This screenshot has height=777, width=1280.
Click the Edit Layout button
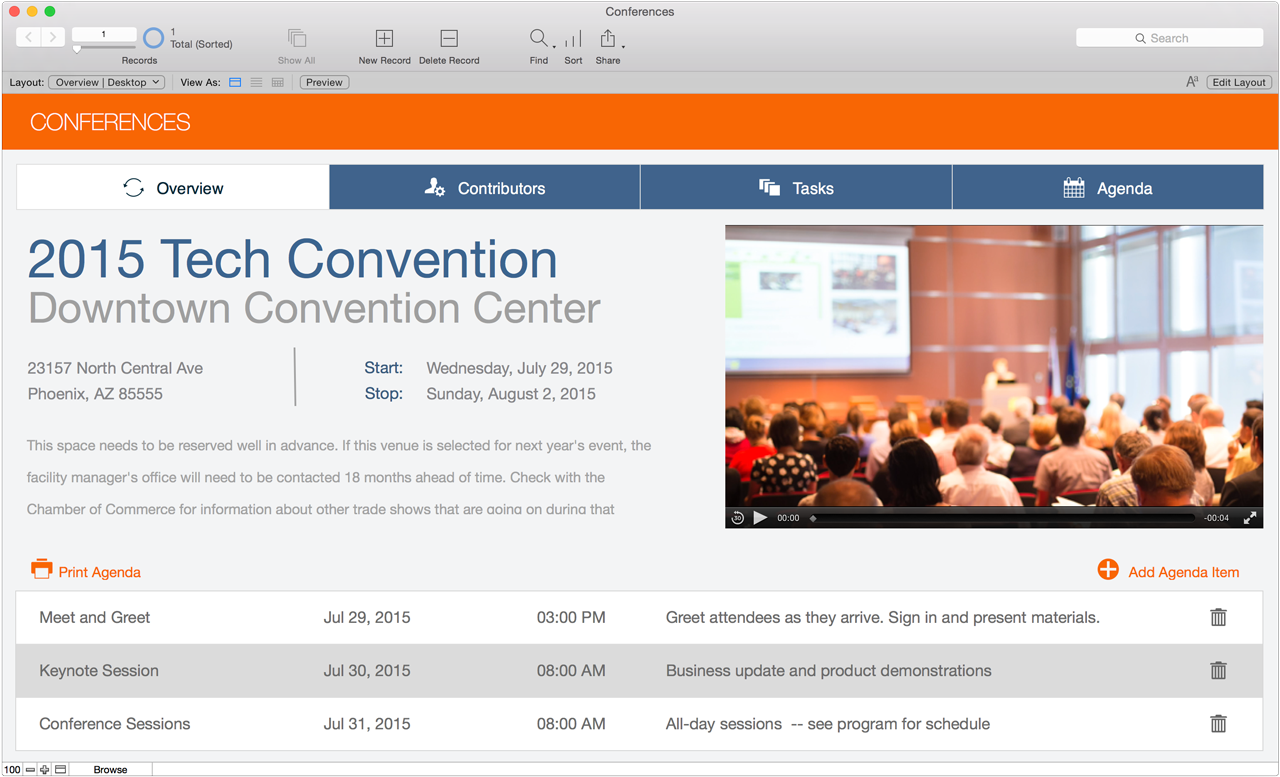click(x=1239, y=83)
